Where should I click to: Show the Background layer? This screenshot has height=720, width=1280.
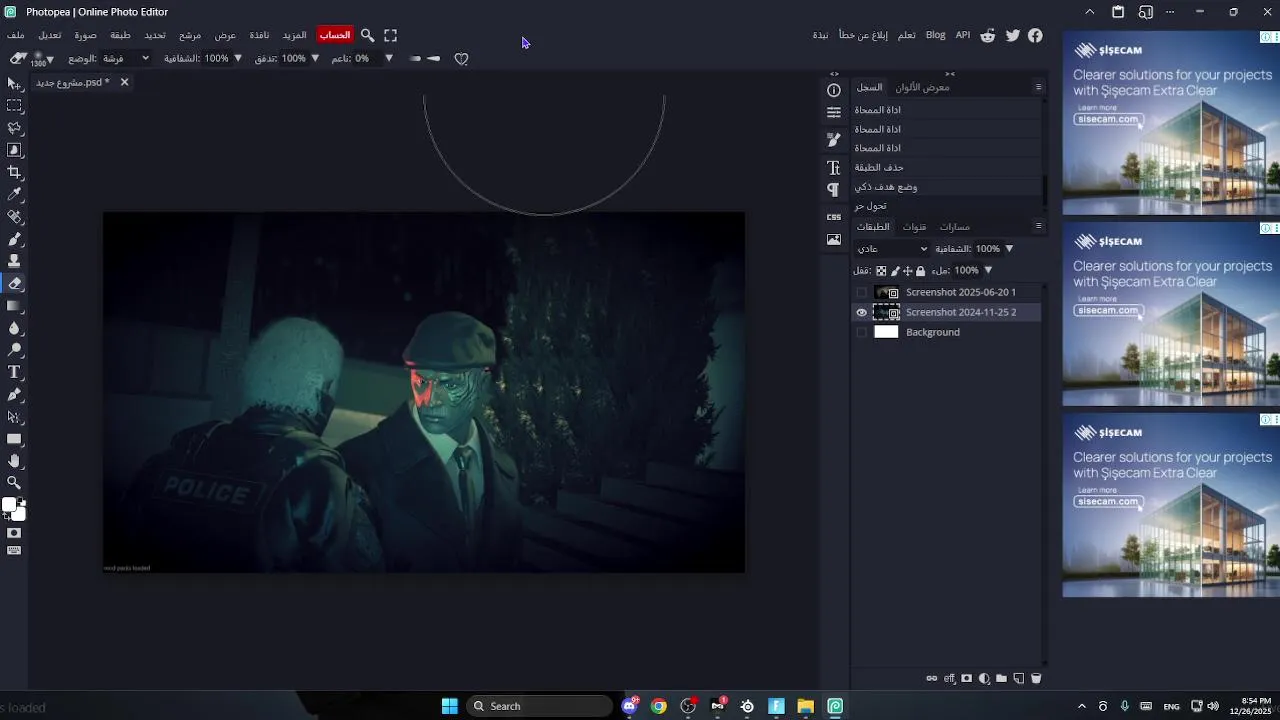coord(862,332)
